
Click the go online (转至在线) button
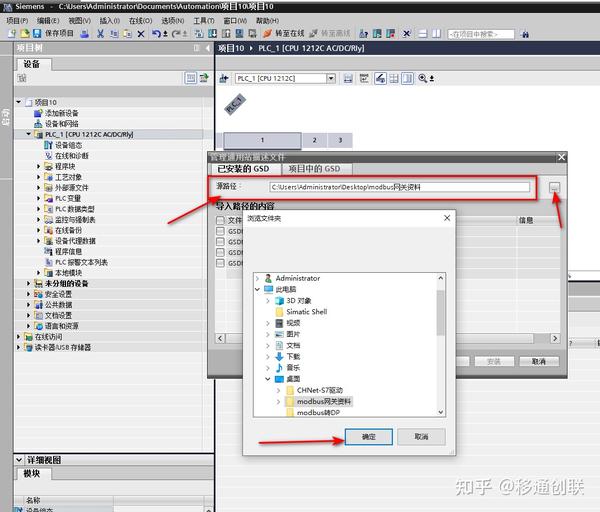click(284, 34)
